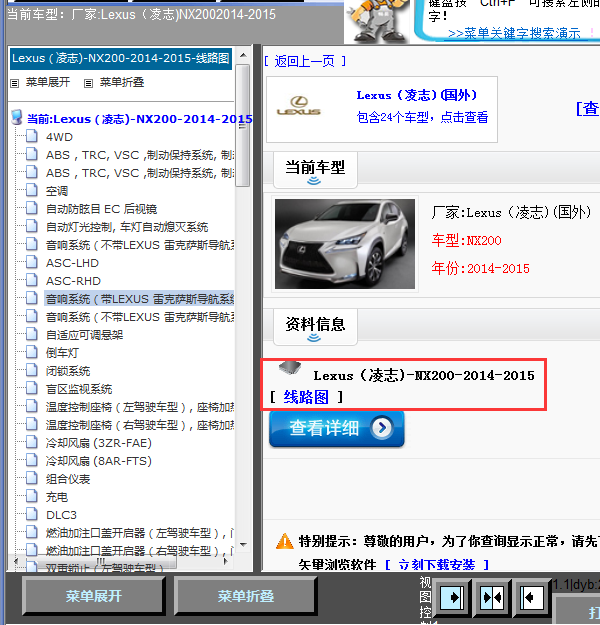Click the 包含24个车型，点击查看 link
The height and width of the screenshot is (625, 600).
coord(422,117)
